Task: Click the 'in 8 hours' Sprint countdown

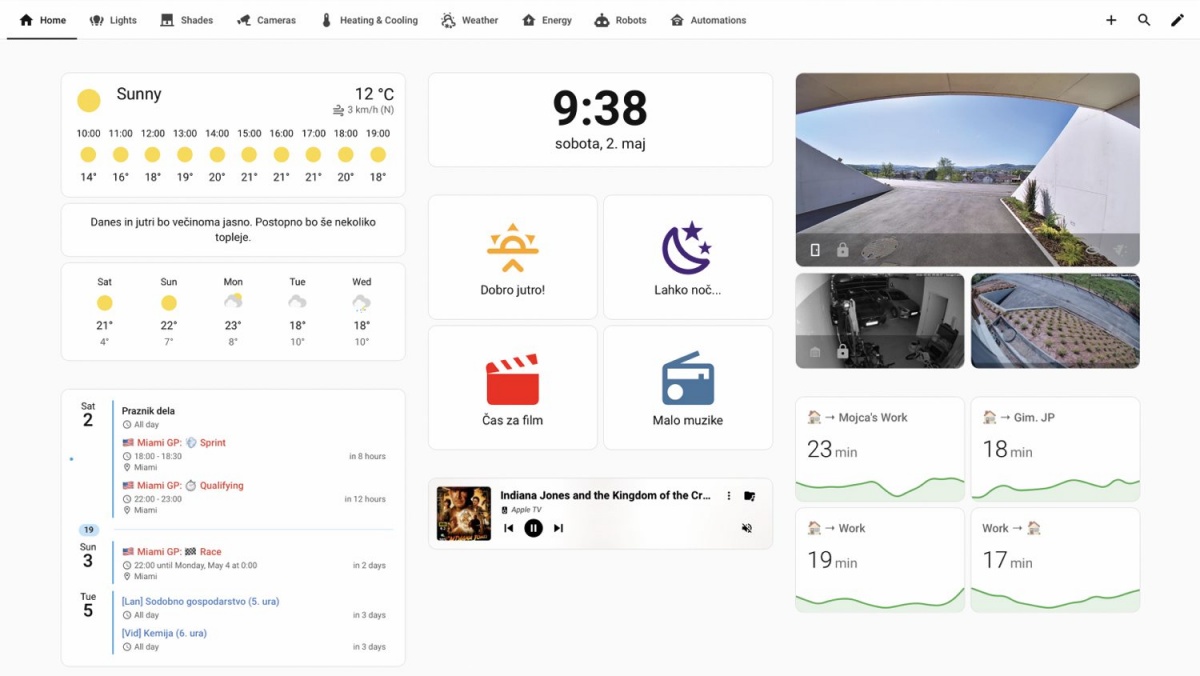Action: (x=367, y=456)
